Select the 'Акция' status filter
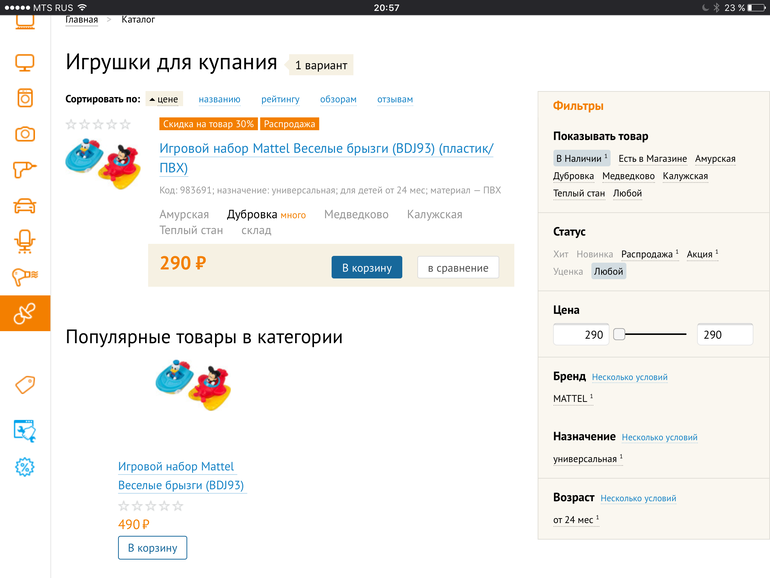This screenshot has height=578, width=770. point(701,255)
